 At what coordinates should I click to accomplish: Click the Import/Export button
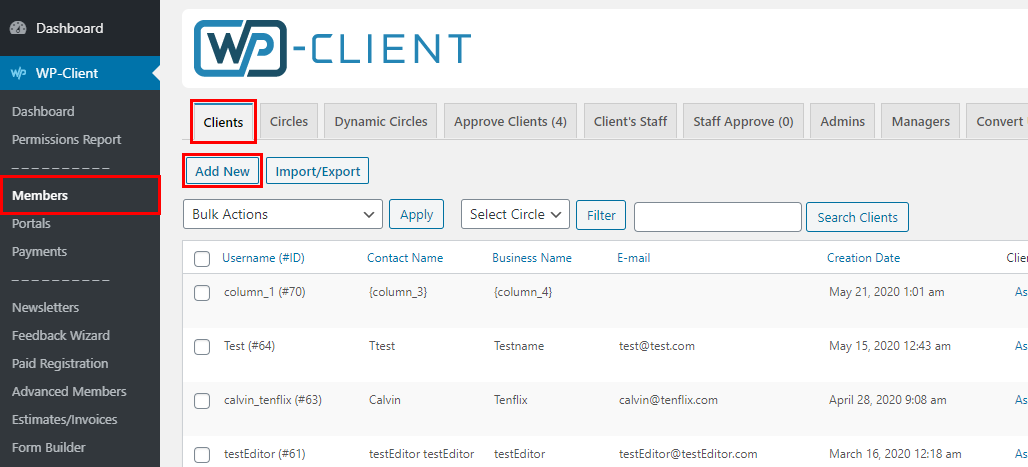coord(318,171)
